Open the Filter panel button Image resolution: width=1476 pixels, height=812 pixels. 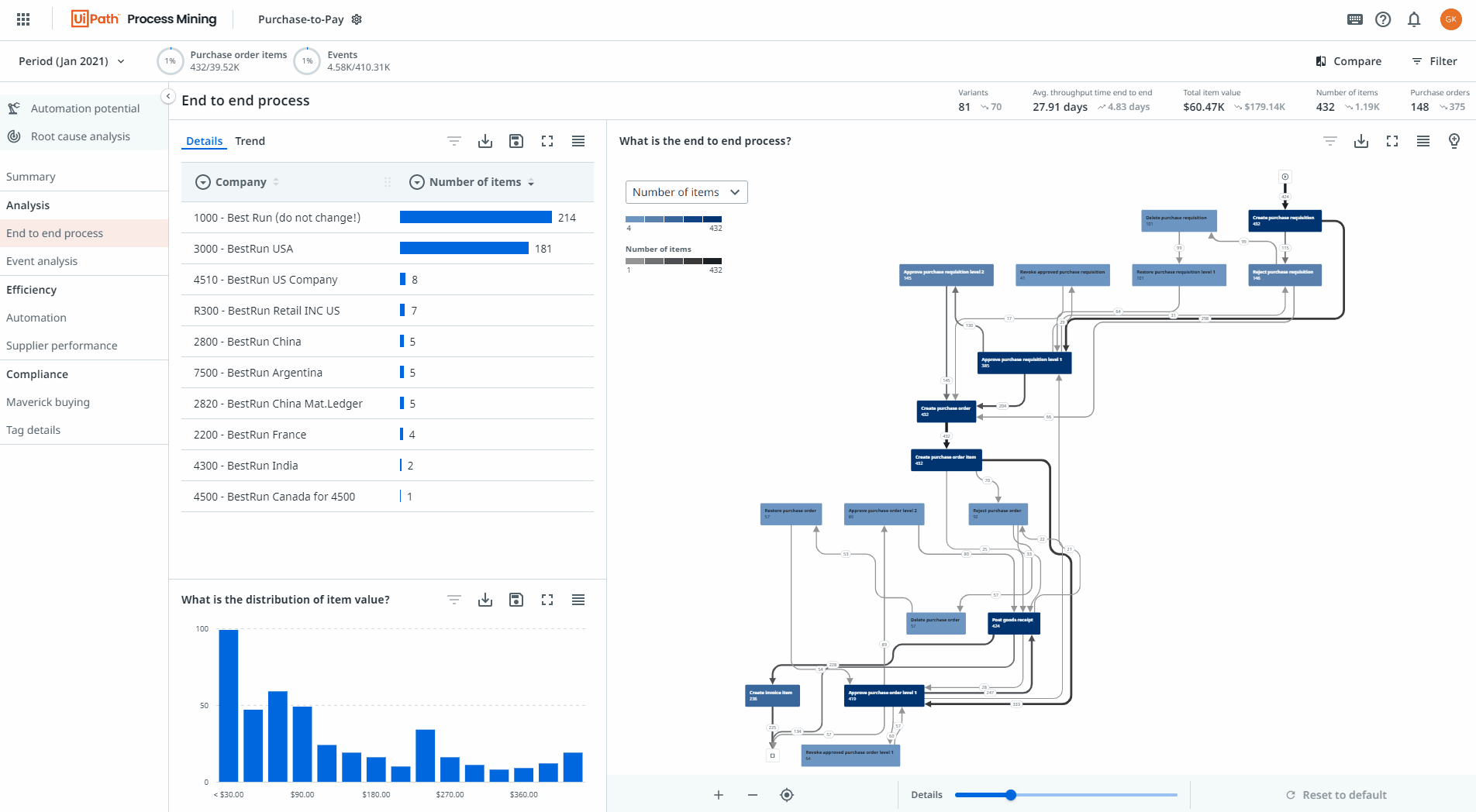[1434, 61]
